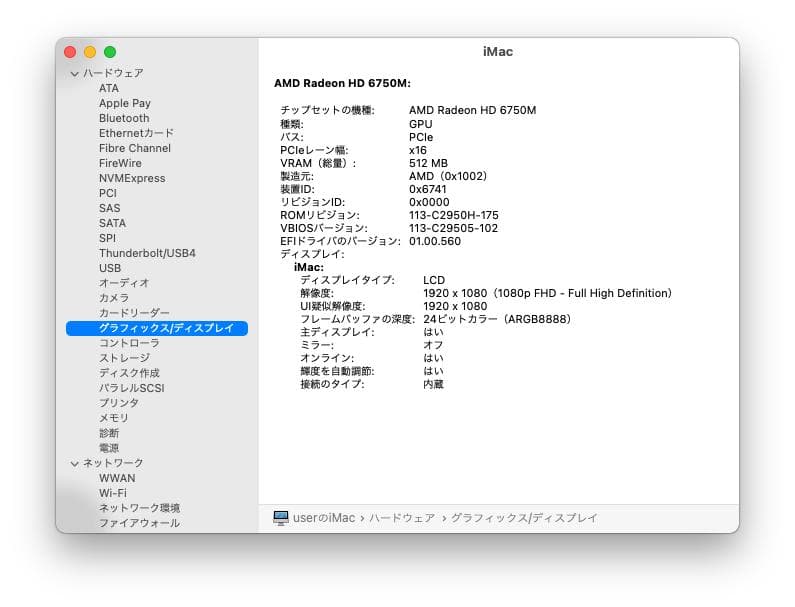Open the カードリーダー entry

[x=134, y=313]
